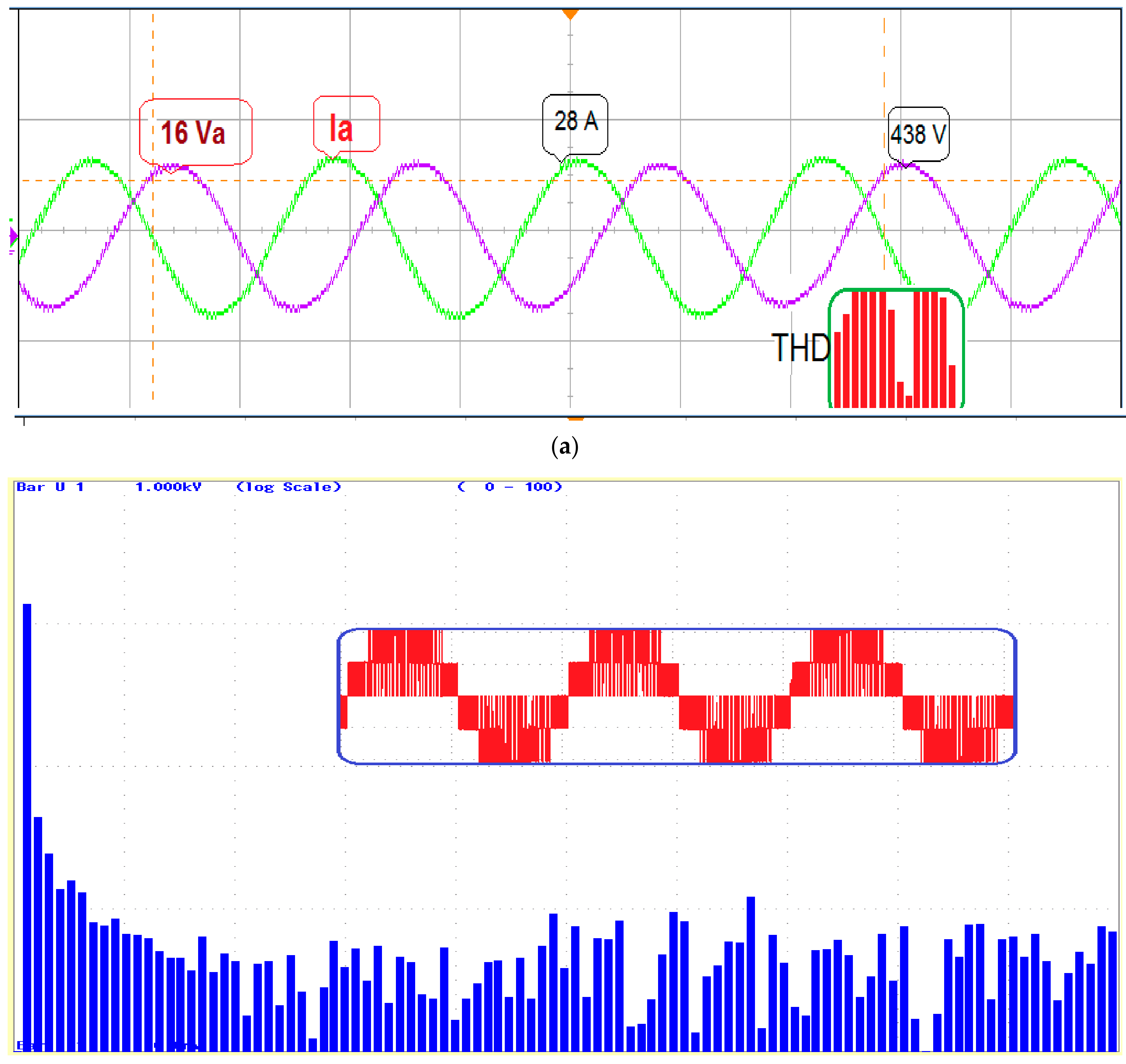Click the purple channel arrow on left edge
This screenshot has height=1064, width=1126.
13,236
